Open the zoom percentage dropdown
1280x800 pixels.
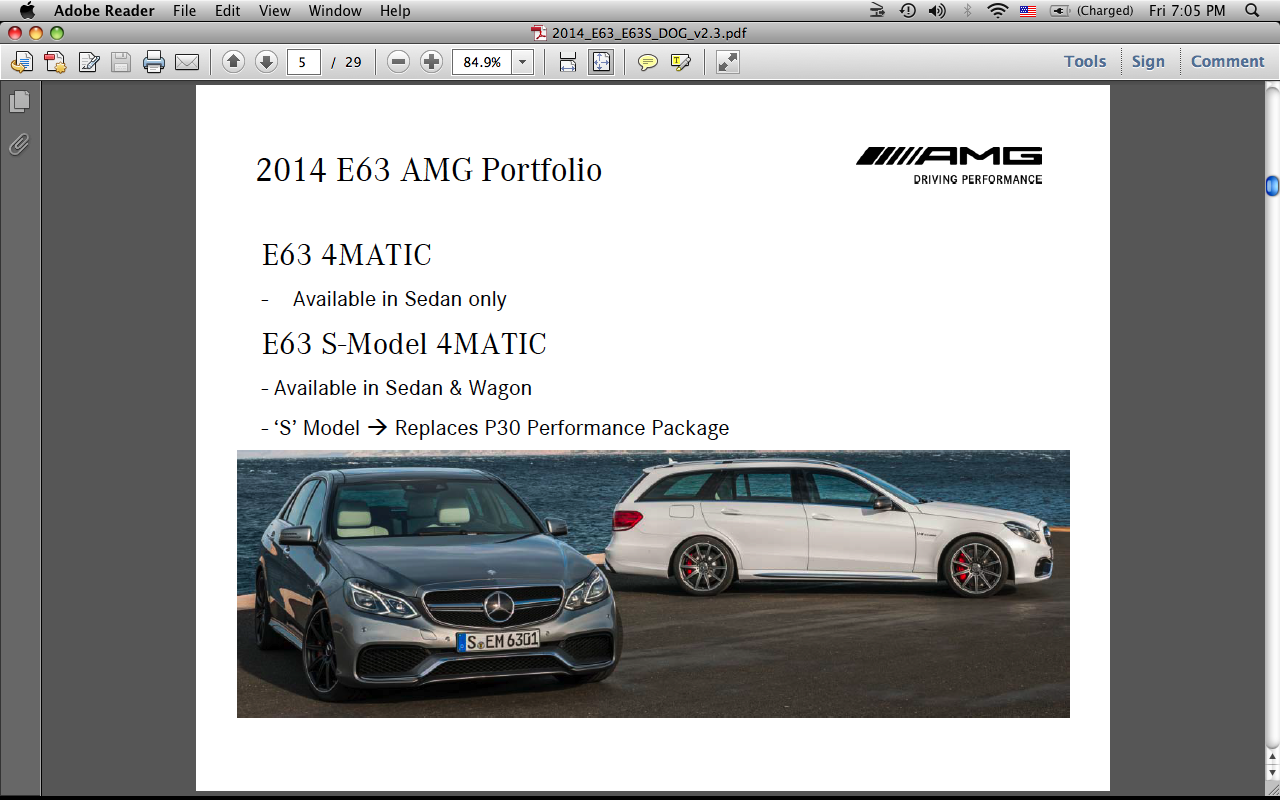(522, 62)
